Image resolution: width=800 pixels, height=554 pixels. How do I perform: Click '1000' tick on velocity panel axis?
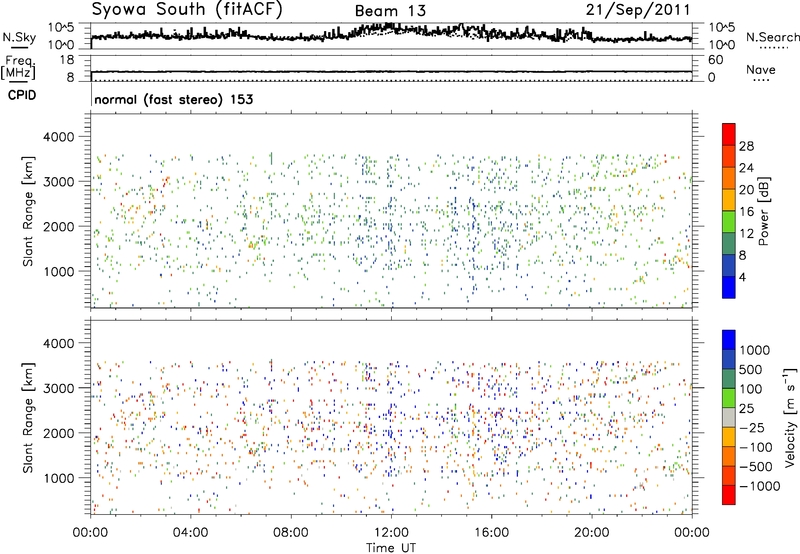58,478
